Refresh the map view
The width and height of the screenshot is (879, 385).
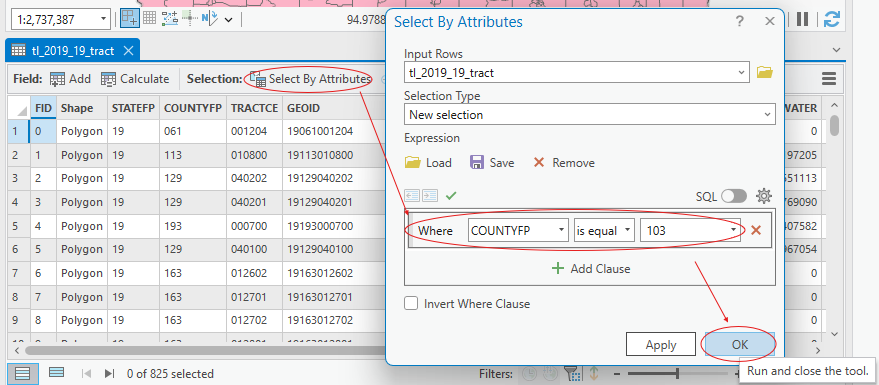tap(831, 20)
